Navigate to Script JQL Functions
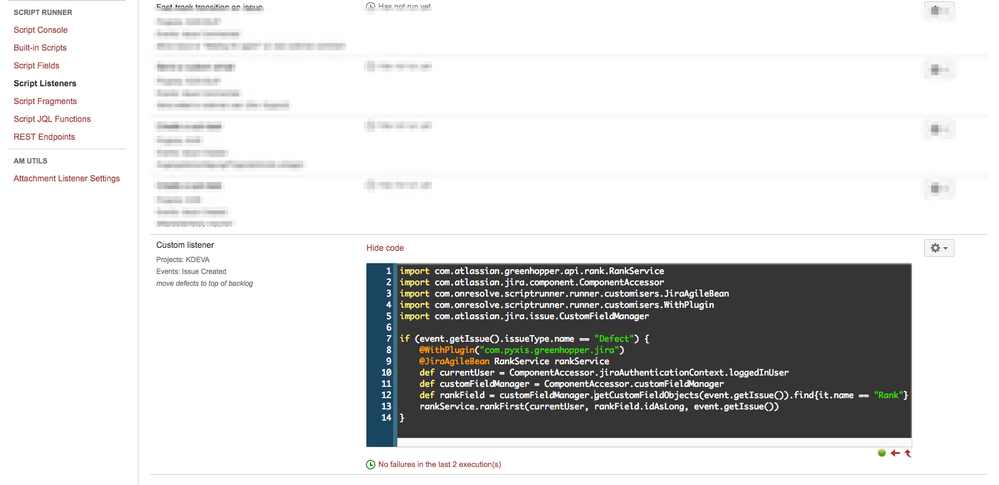The width and height of the screenshot is (999, 485). [52, 119]
